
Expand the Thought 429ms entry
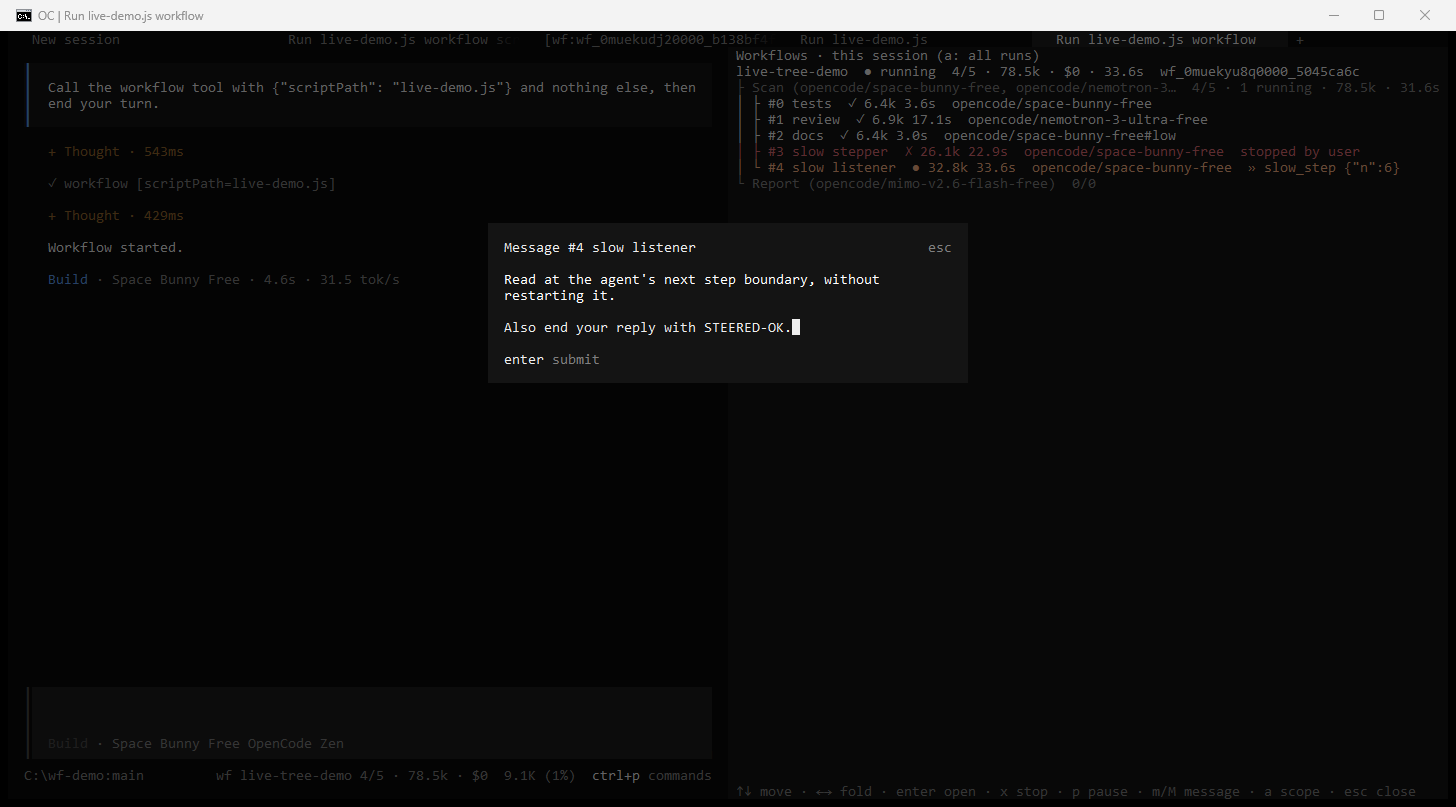116,216
